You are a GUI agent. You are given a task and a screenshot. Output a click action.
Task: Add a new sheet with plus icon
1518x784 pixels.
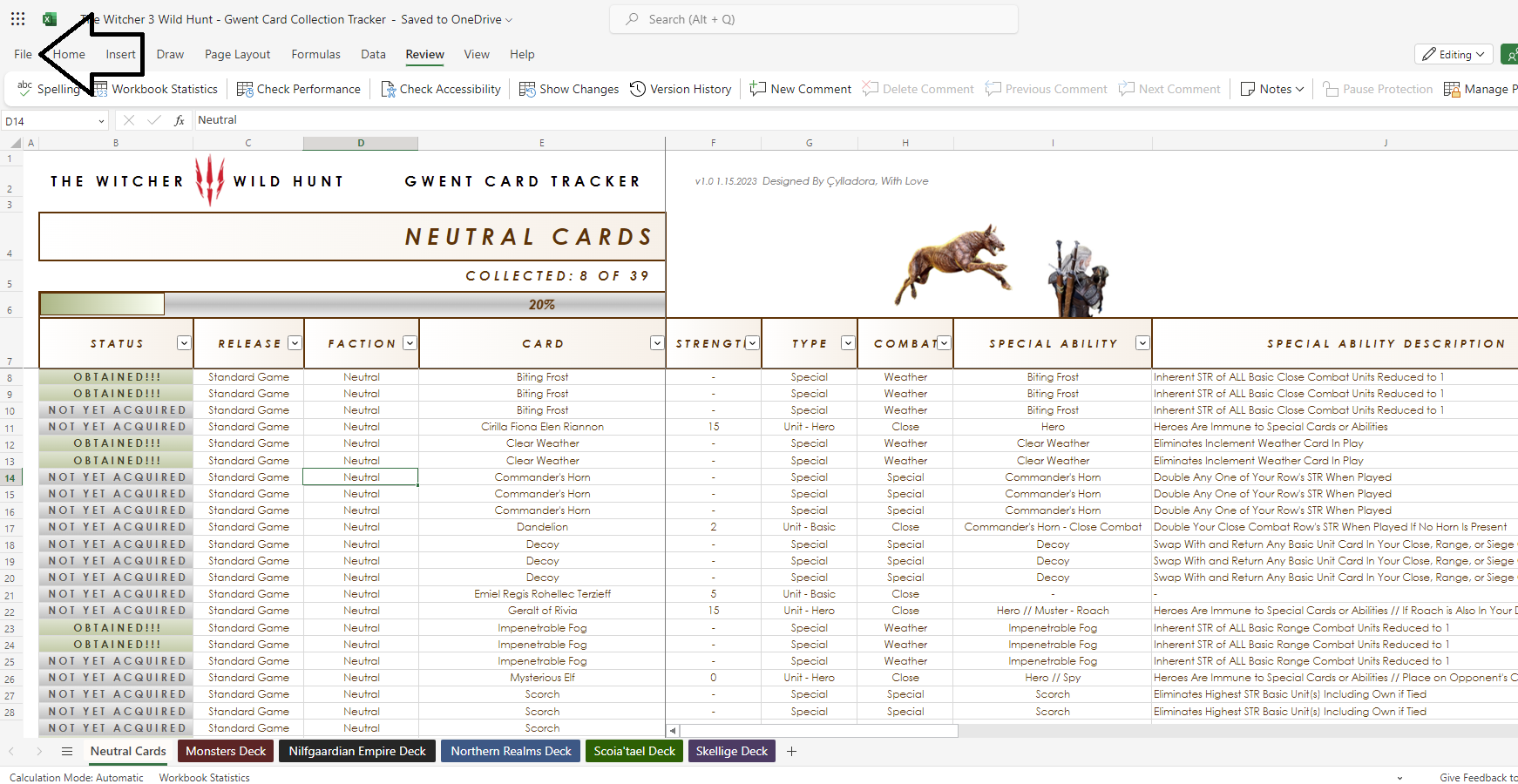791,751
